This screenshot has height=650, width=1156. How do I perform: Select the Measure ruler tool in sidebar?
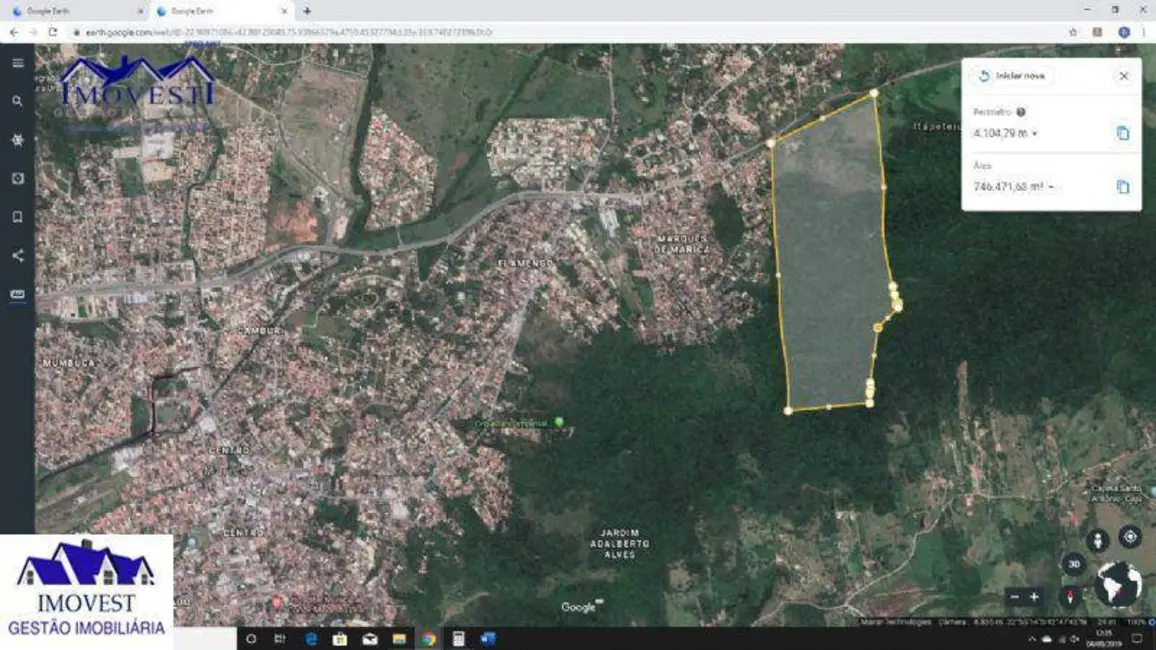coord(18,294)
